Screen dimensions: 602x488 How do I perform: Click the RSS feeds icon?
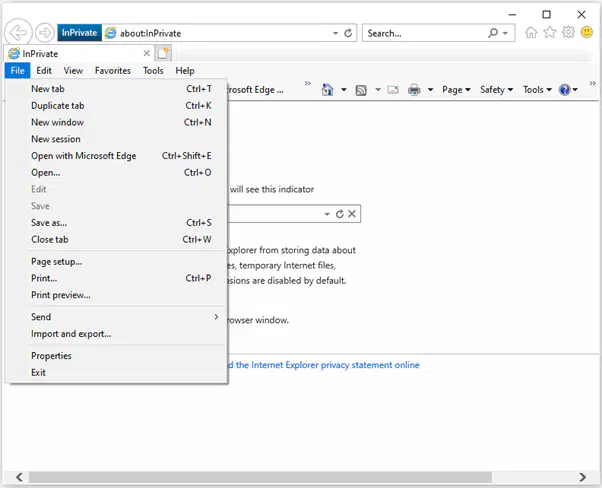coord(361,90)
